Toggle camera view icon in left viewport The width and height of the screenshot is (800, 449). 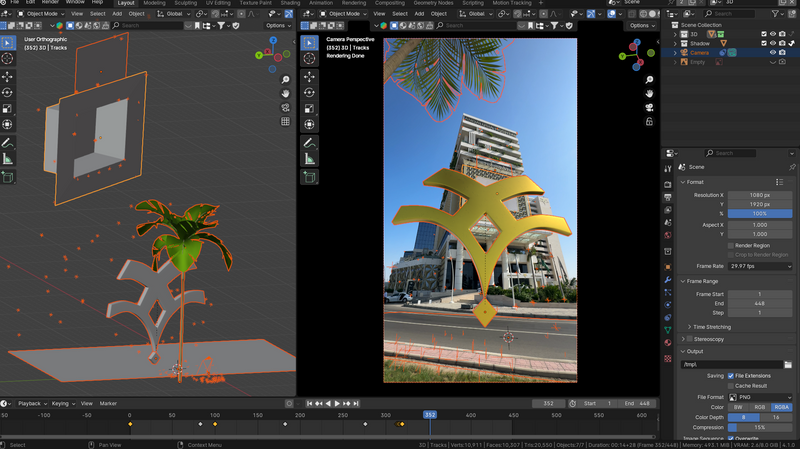[285, 107]
